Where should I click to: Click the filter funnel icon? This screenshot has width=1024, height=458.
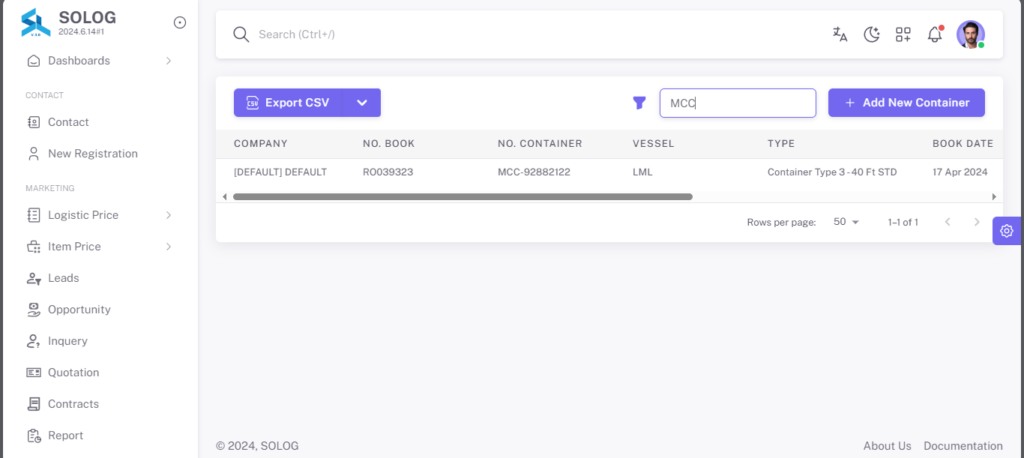639,103
